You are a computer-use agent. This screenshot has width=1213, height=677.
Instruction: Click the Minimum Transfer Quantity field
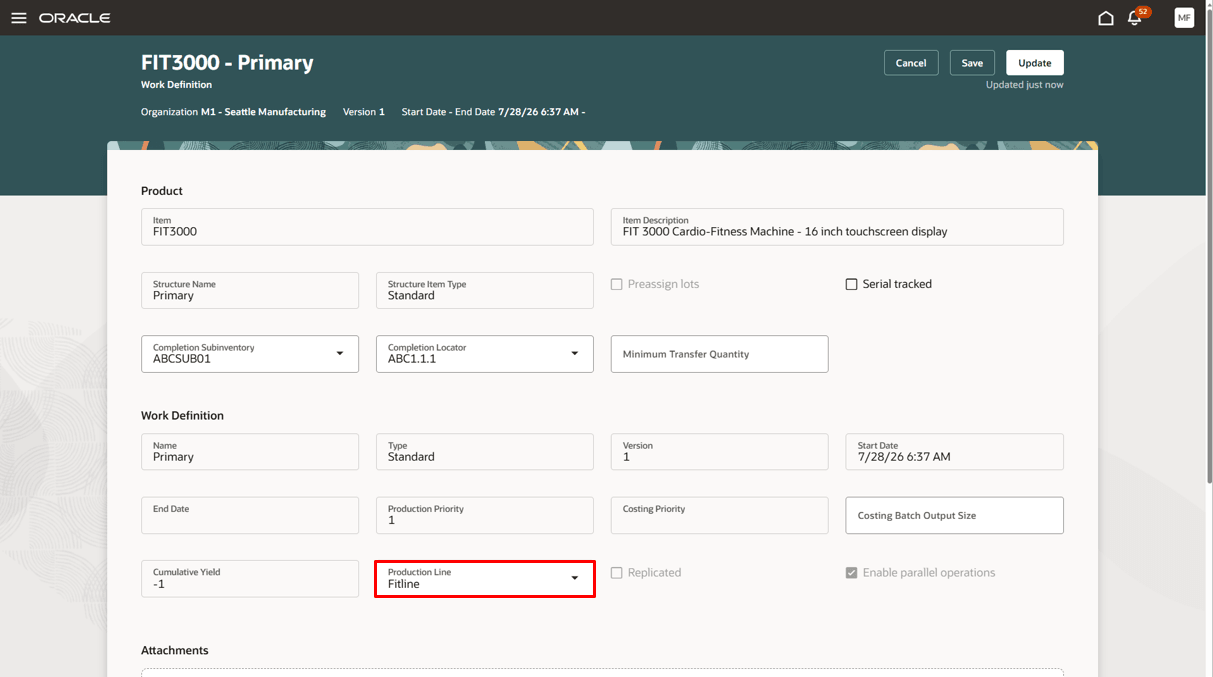(719, 354)
